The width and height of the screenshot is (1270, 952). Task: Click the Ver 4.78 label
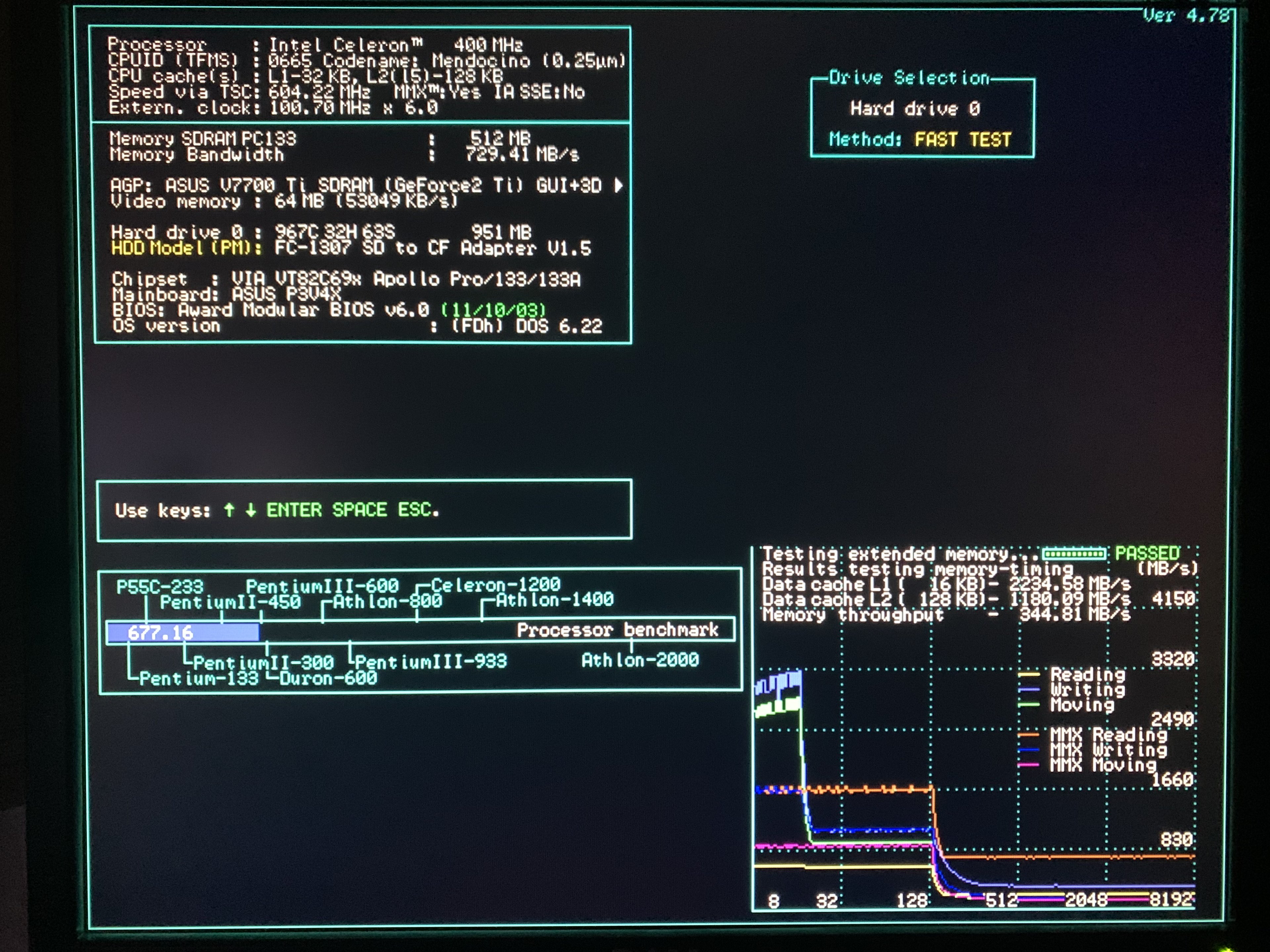pos(1186,16)
